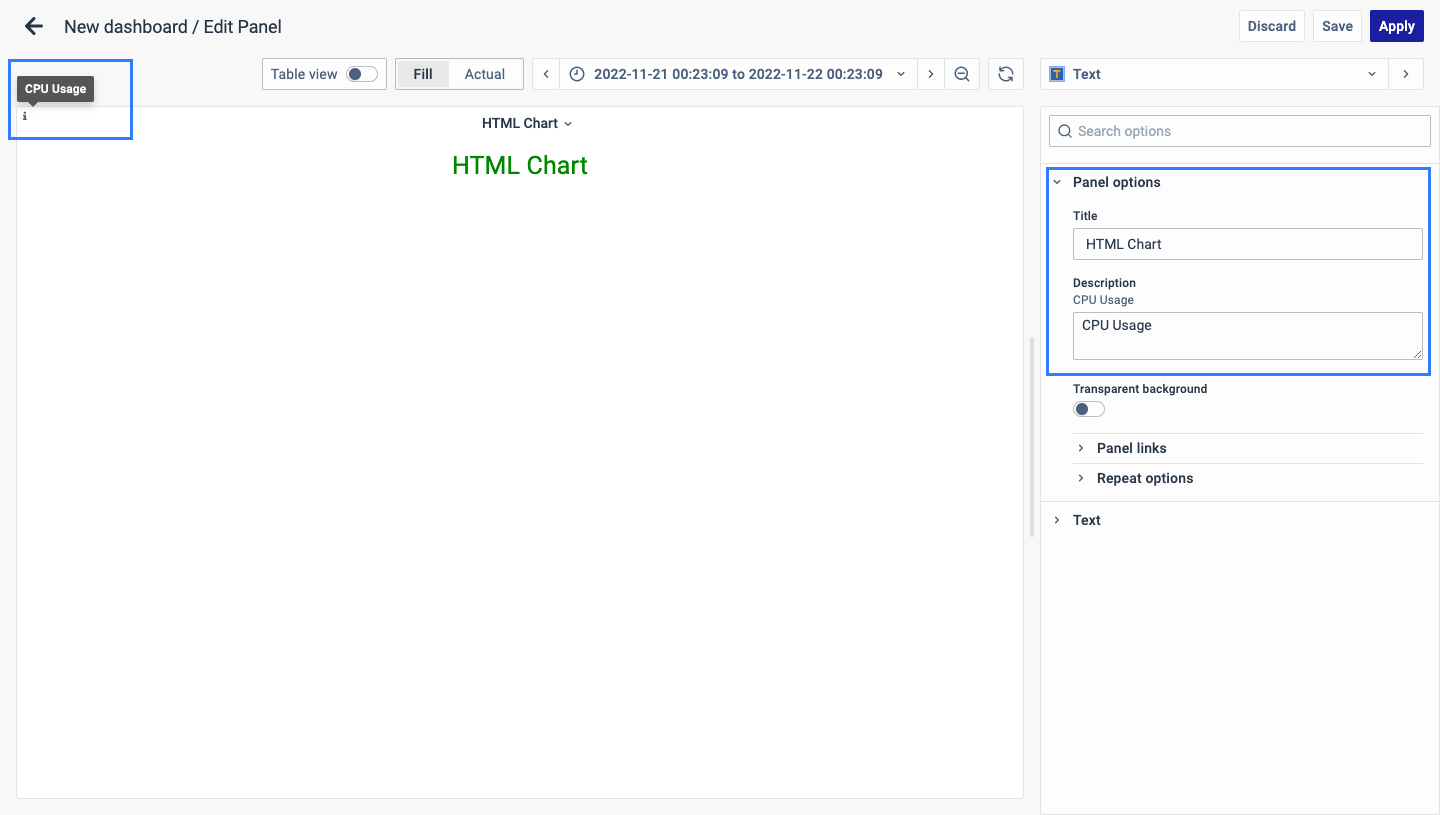1440x815 pixels.
Task: Shift time range forward with right chevron
Action: (x=931, y=74)
